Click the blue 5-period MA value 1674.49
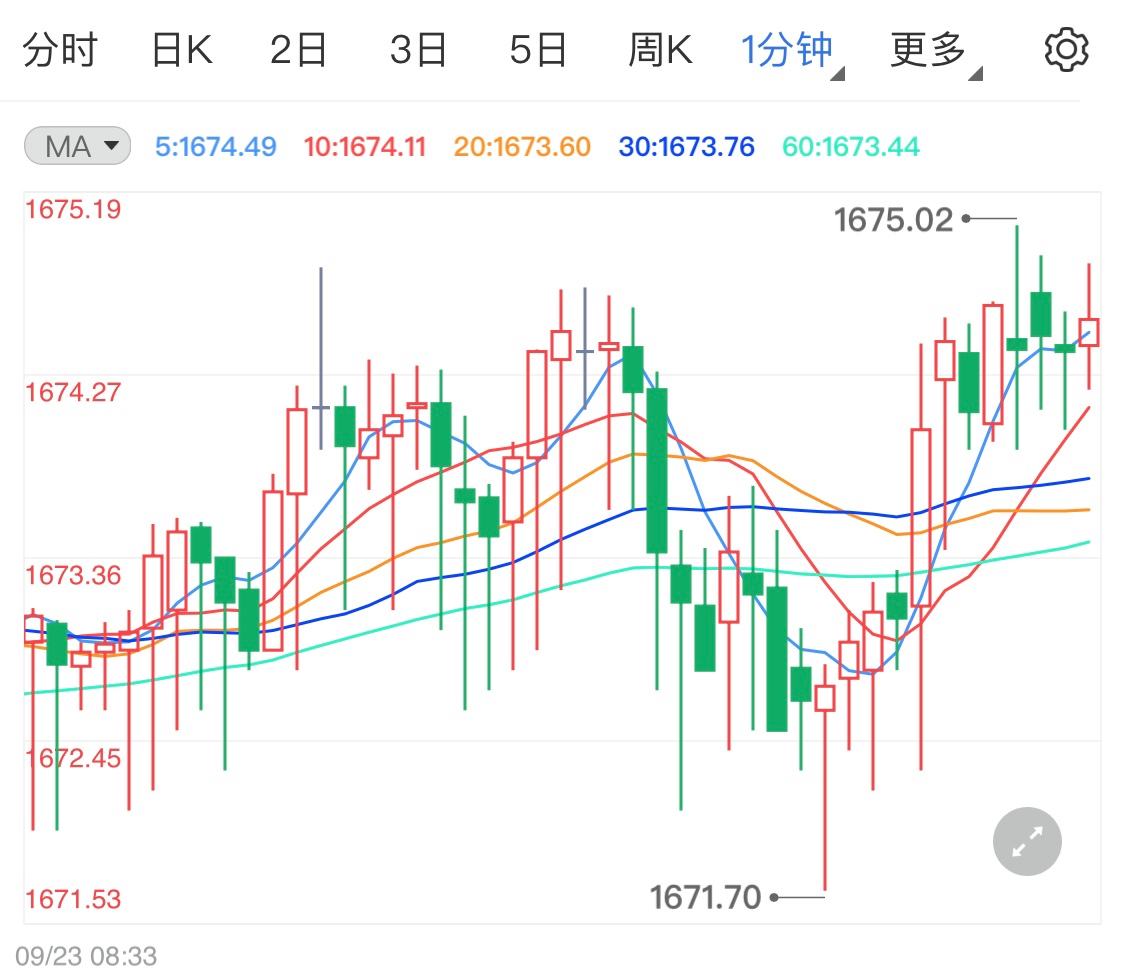Image resolution: width=1125 pixels, height=980 pixels. (x=216, y=146)
